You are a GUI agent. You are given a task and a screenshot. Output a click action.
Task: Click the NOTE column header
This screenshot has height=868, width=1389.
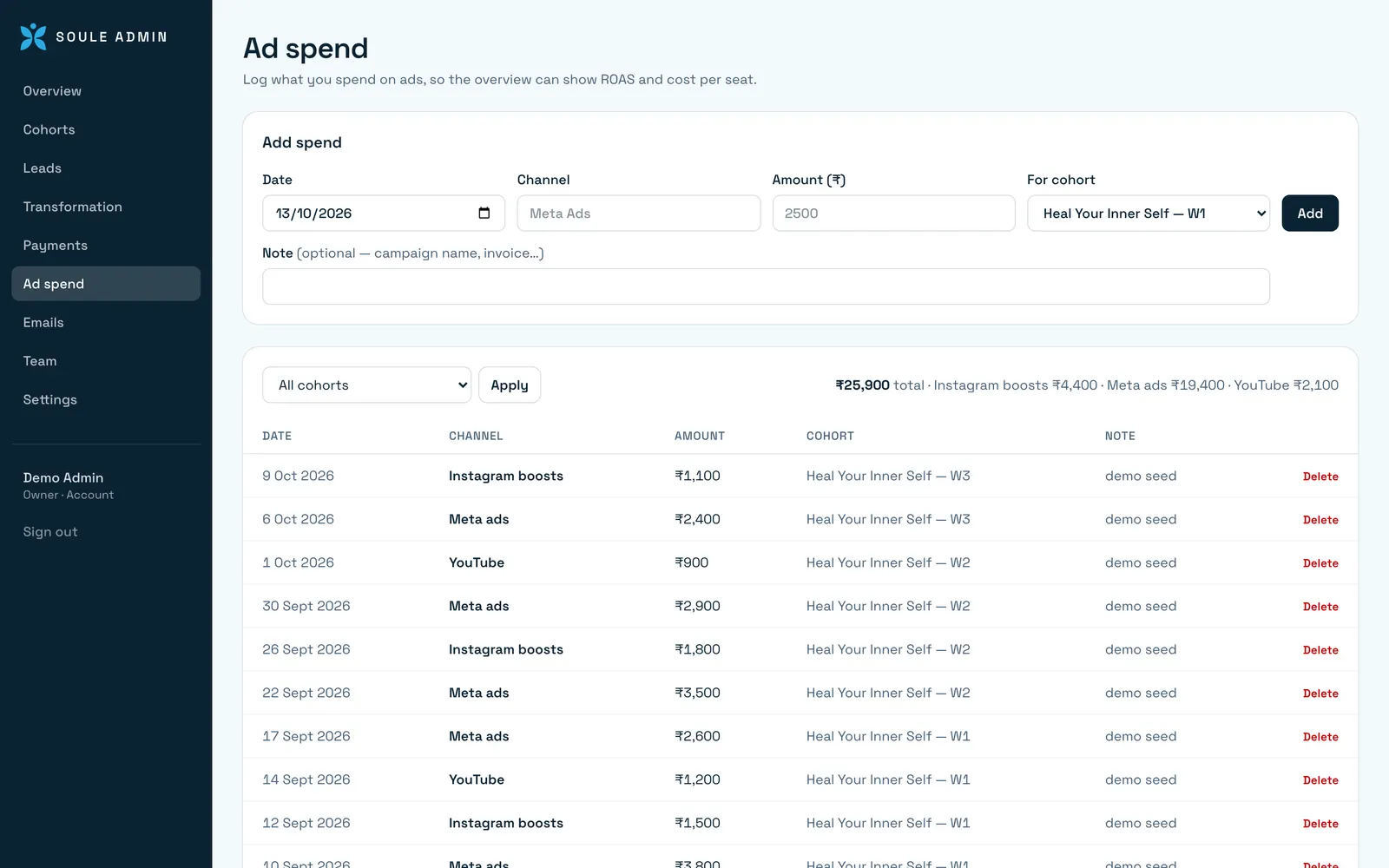tap(1120, 437)
